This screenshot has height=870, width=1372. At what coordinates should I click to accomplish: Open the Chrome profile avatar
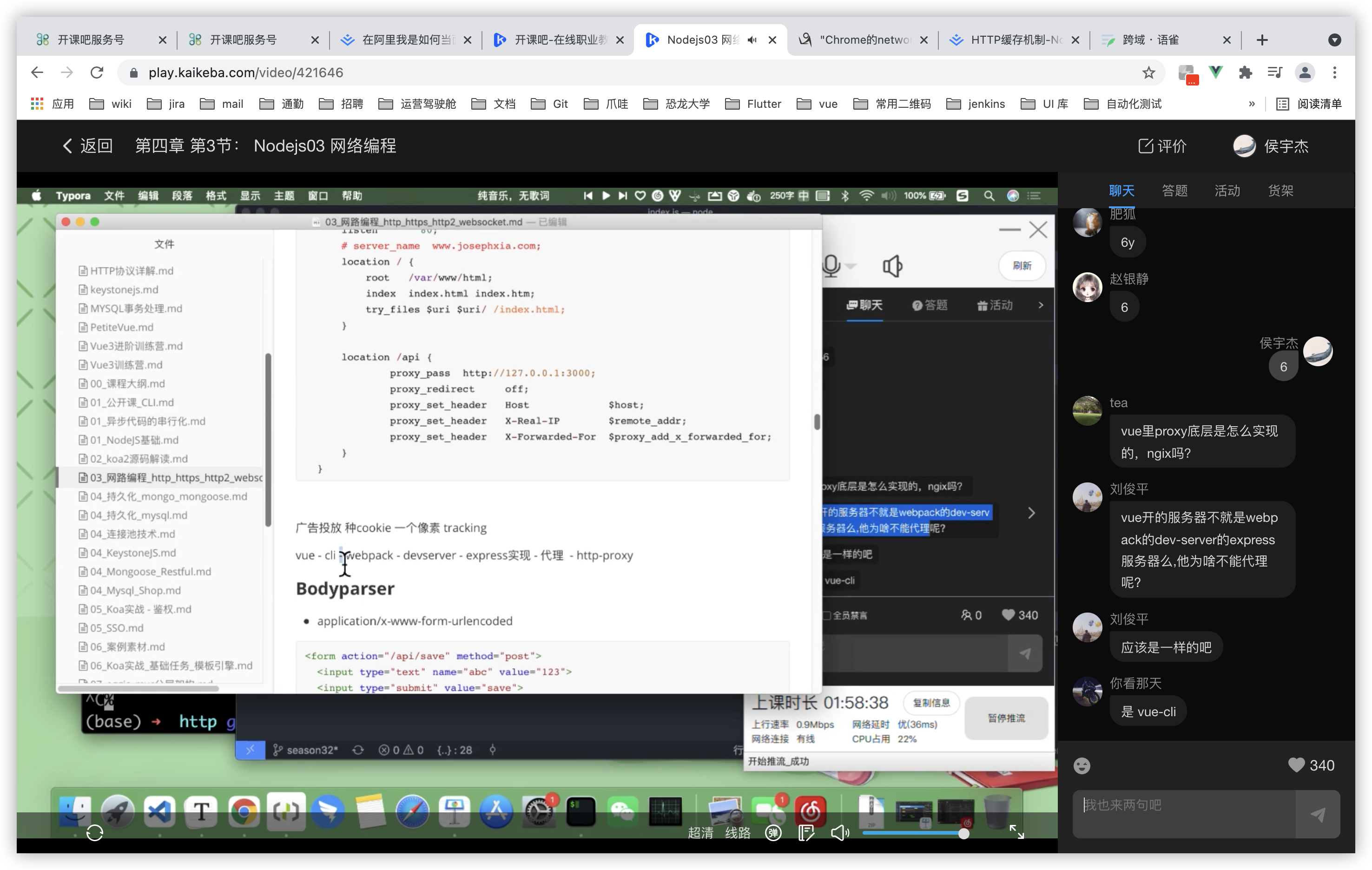point(1305,72)
